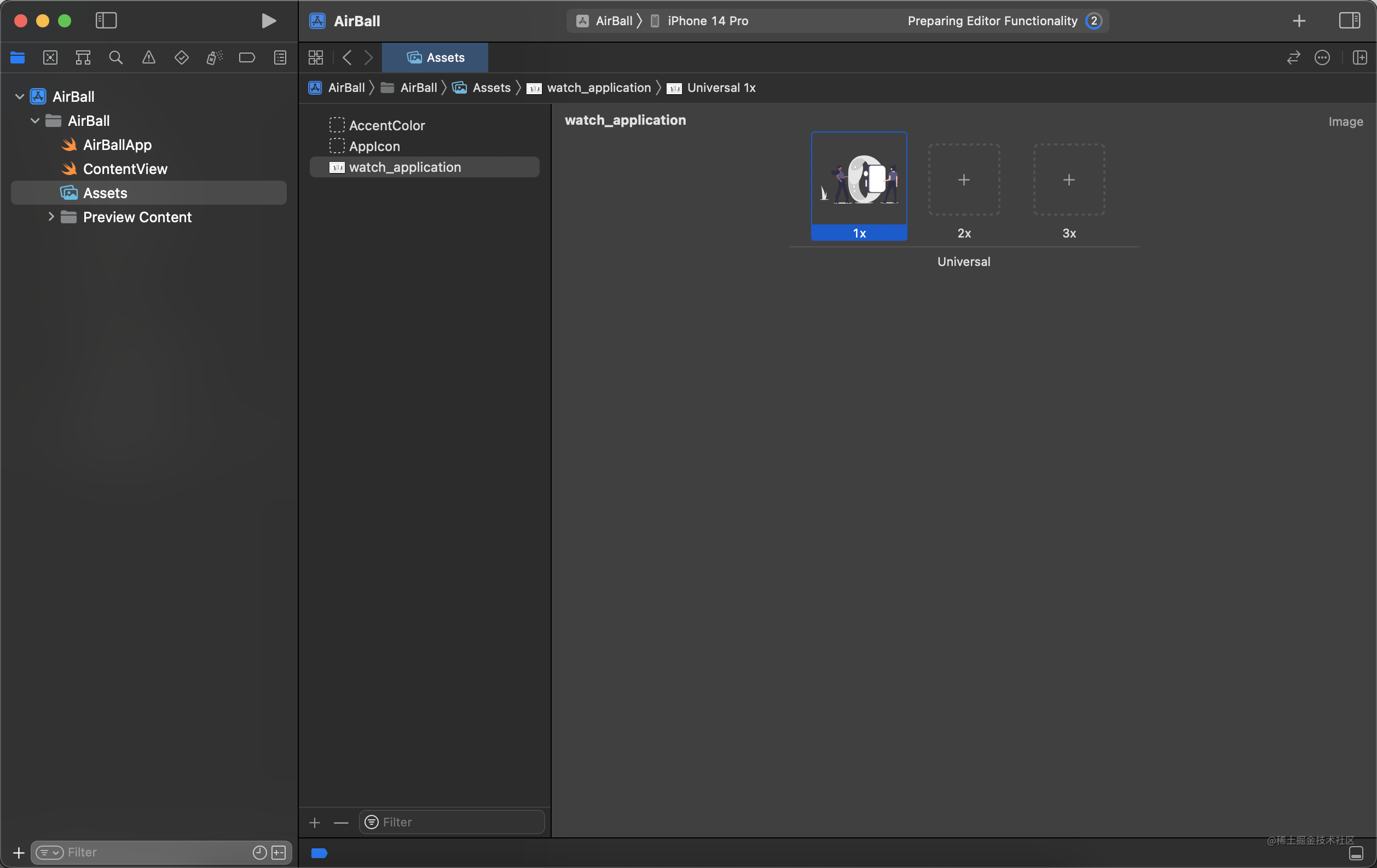Open the activity status badge showing 2
This screenshot has height=868, width=1377.
tap(1094, 21)
